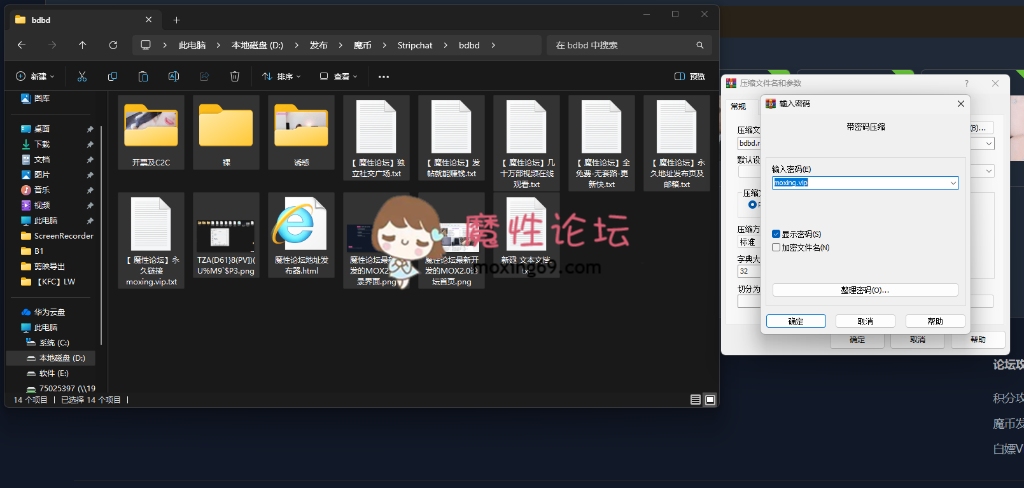Click 本地磁盘 (D:) in the address bar breadcrumb

pos(257,45)
